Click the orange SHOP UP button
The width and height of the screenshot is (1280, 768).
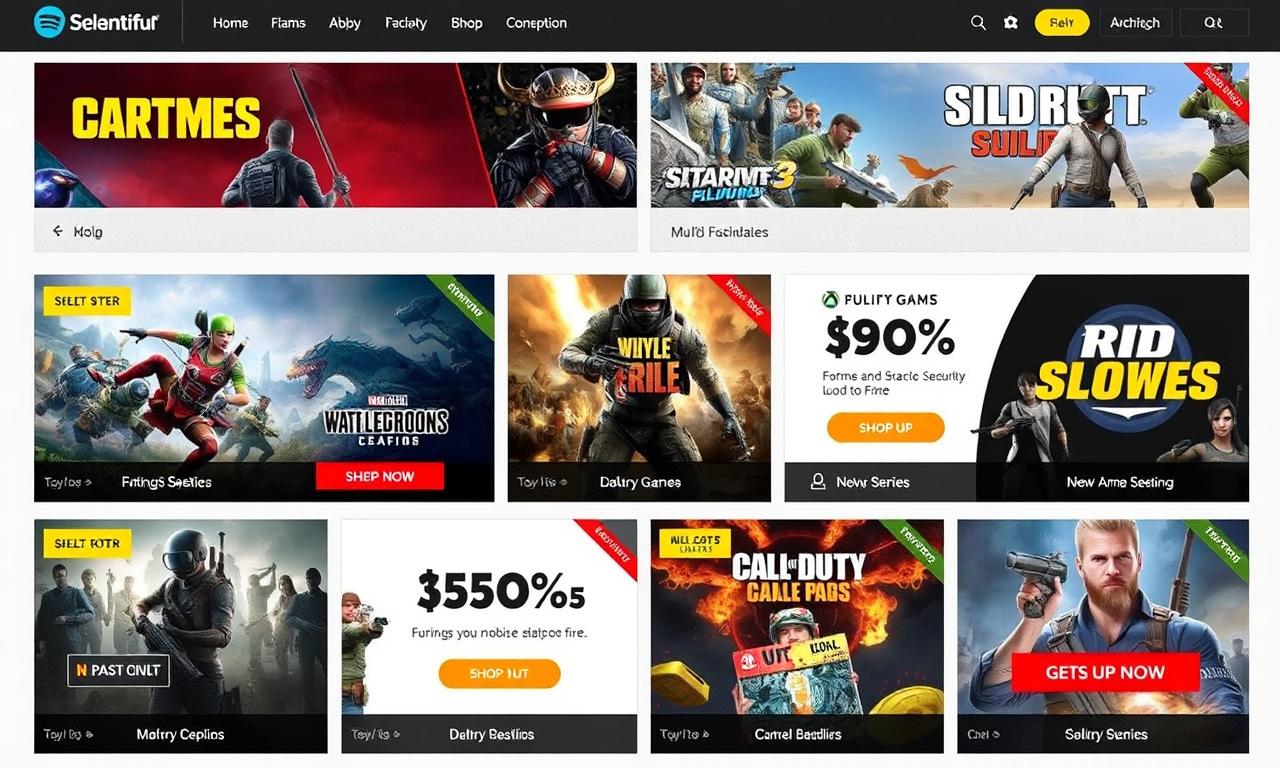coord(885,427)
